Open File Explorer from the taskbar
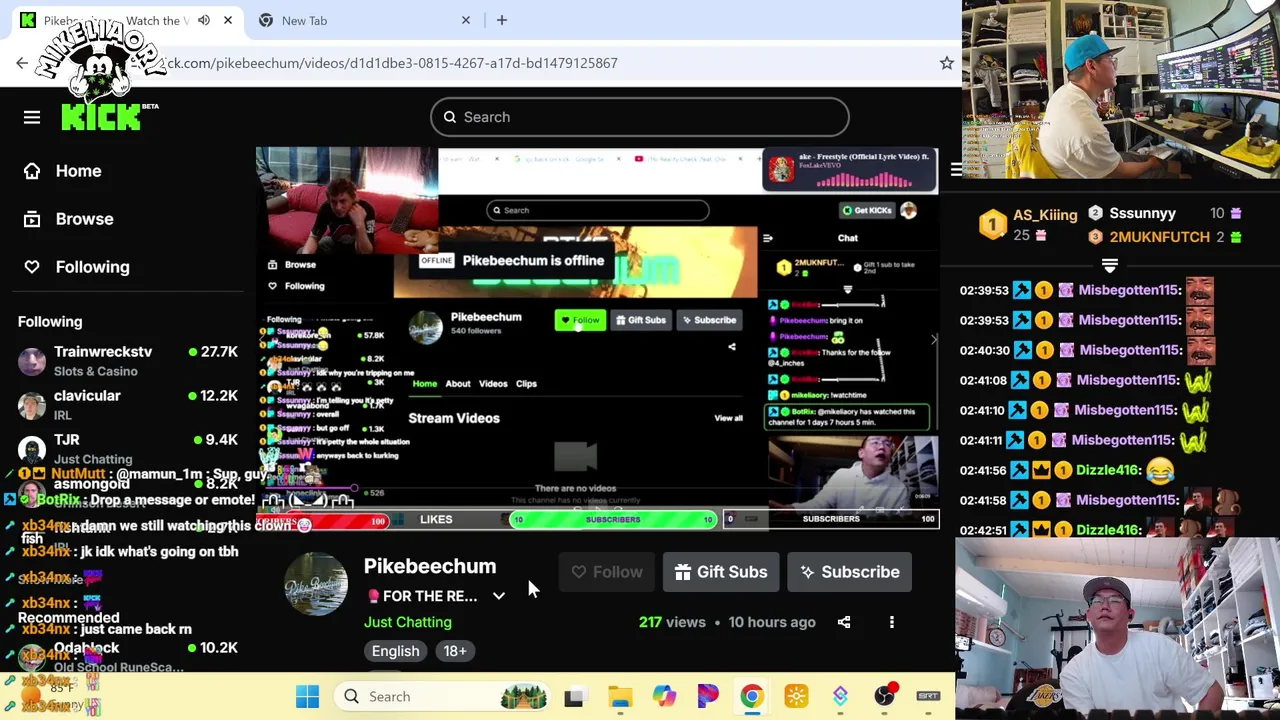This screenshot has width=1280, height=720. point(619,697)
